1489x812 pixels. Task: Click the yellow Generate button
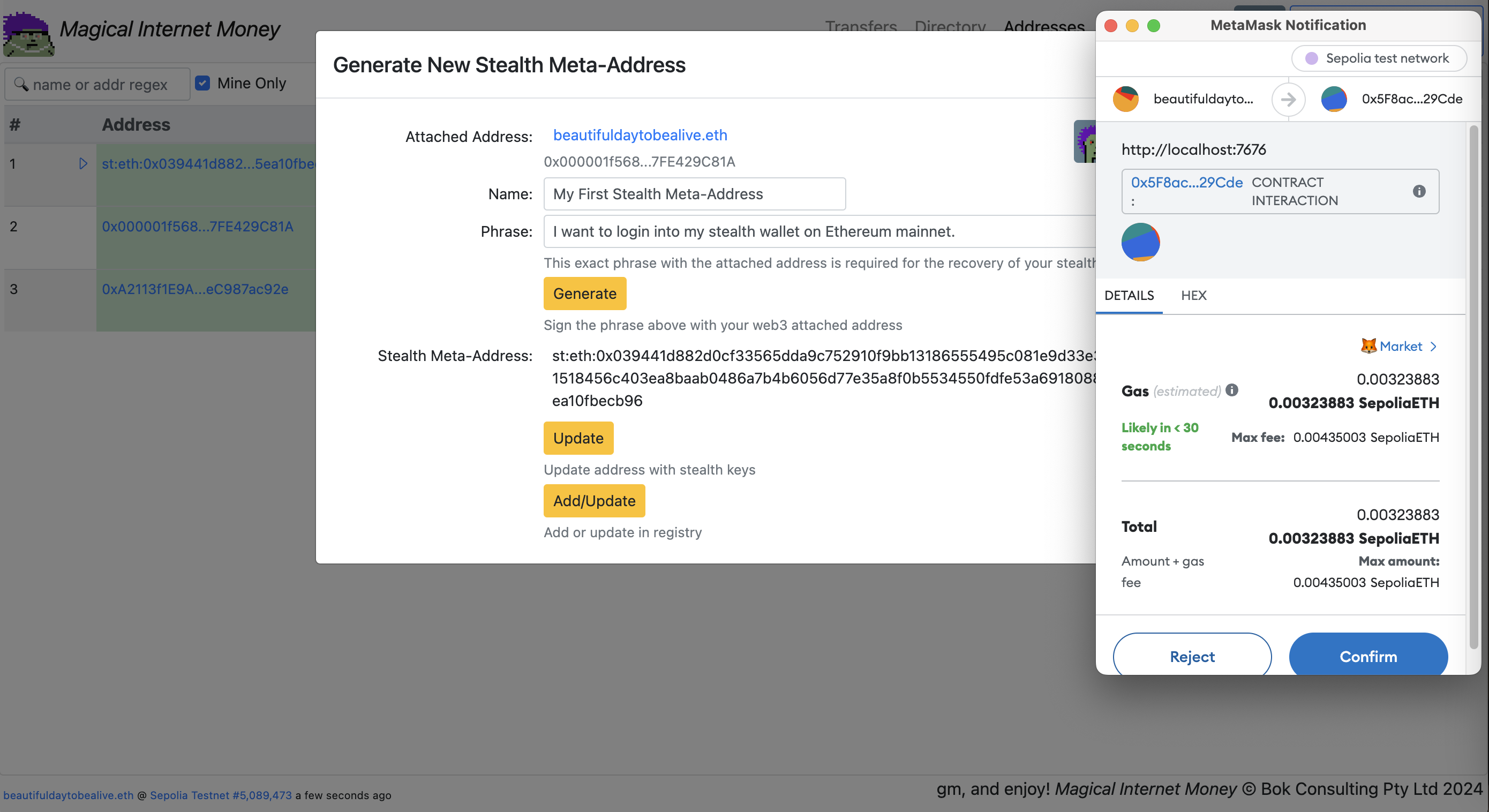coord(584,294)
